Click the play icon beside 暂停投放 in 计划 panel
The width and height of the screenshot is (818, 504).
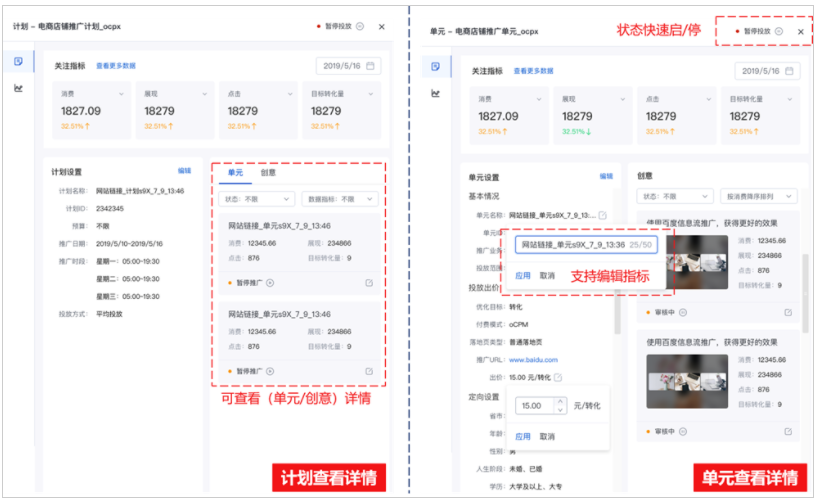click(x=360, y=26)
